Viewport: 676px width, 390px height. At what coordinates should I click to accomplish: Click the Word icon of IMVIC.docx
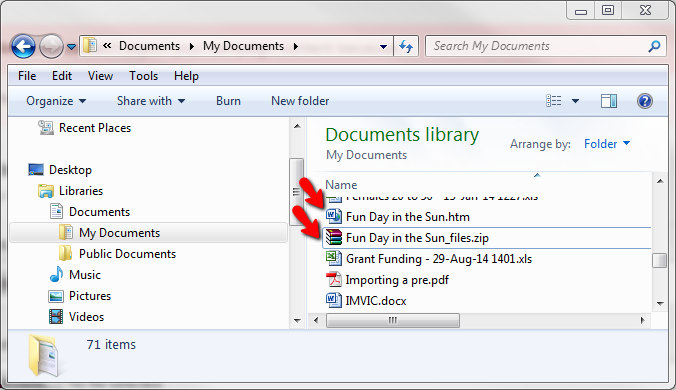[x=334, y=300]
